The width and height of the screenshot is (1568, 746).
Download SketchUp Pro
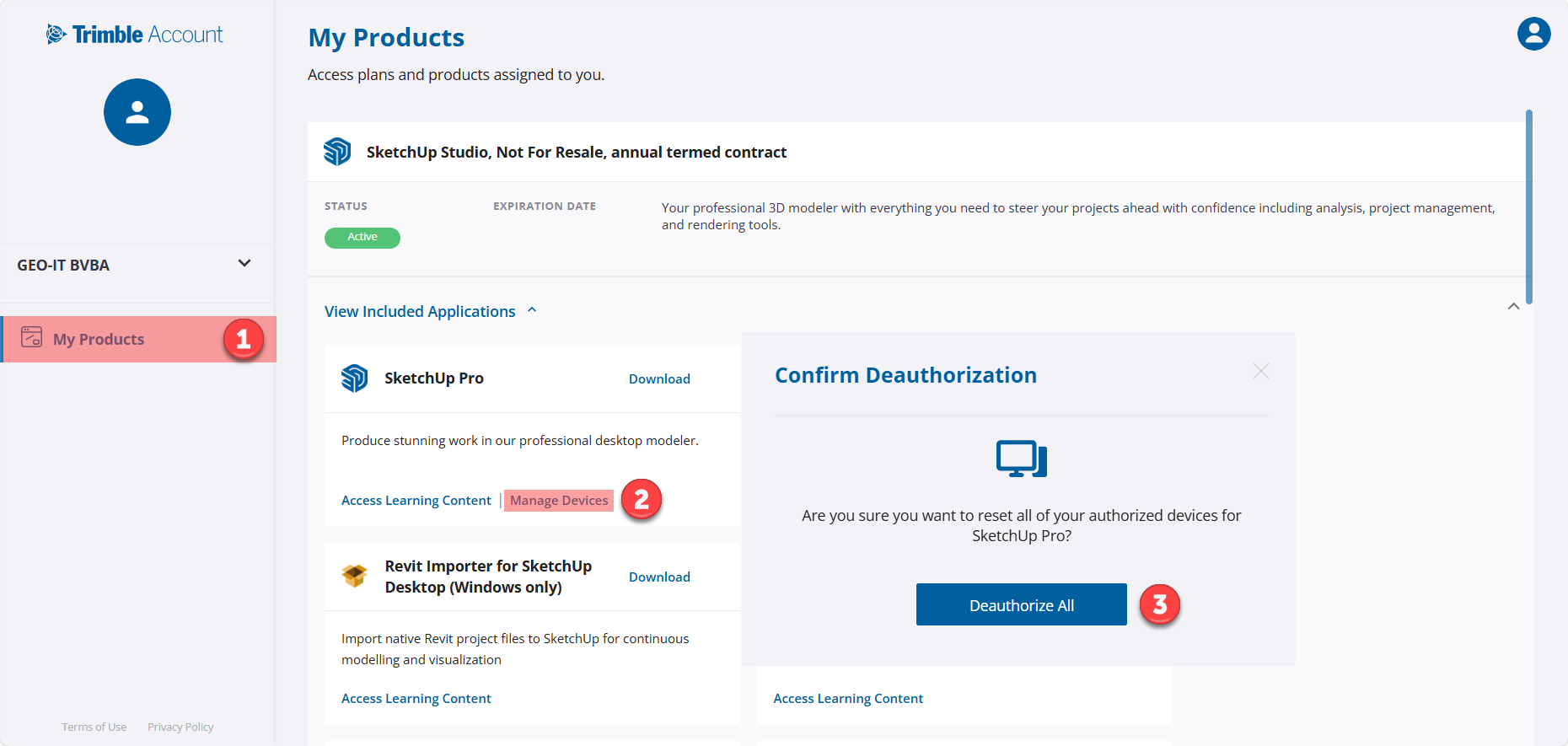tap(659, 379)
